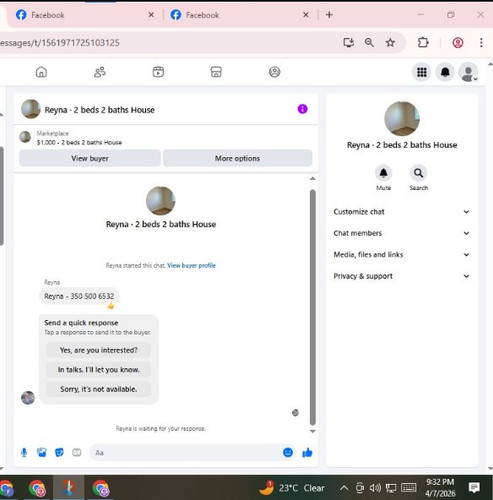Click the chat messages vertical scrollbar
493x500 pixels.
[313, 307]
